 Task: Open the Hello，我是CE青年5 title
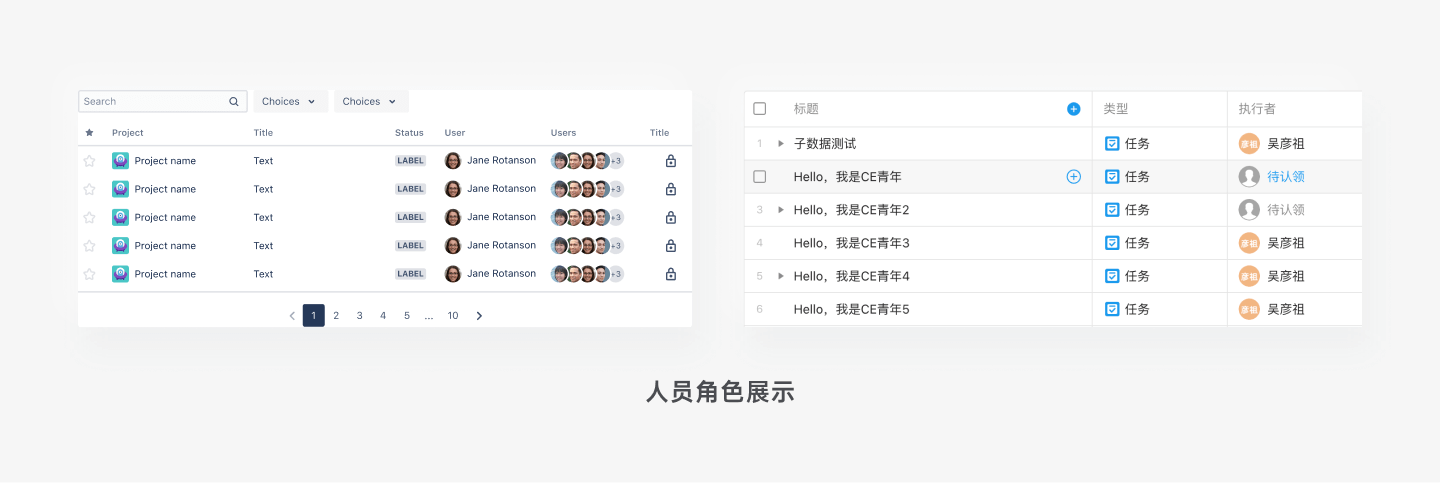[x=851, y=309]
